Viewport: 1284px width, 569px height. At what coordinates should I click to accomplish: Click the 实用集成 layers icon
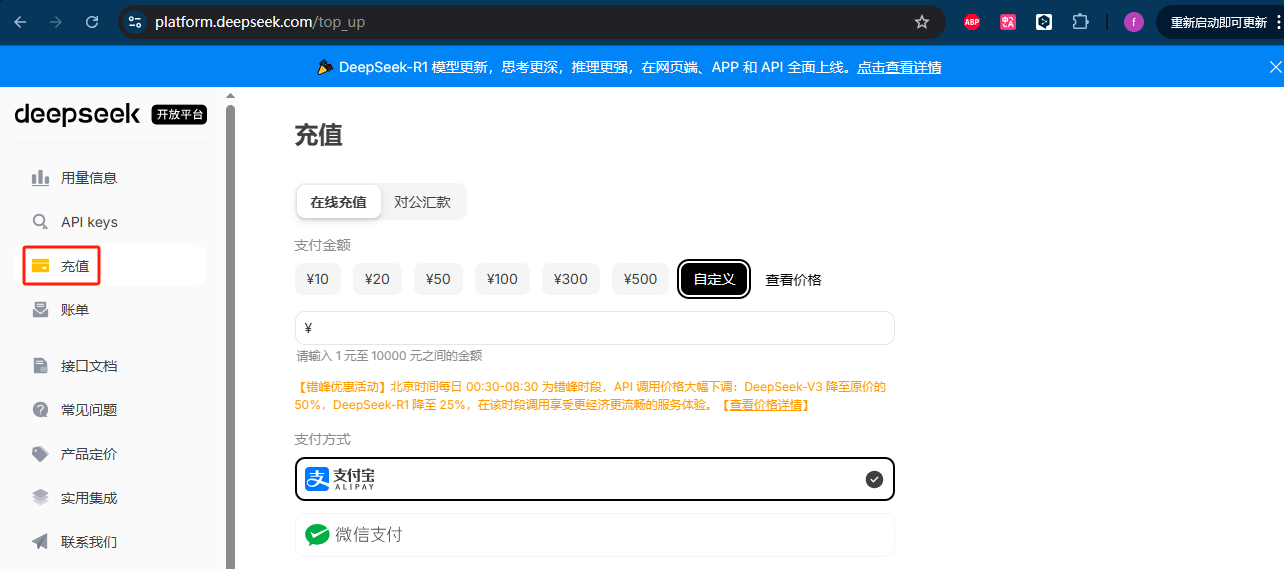point(40,498)
